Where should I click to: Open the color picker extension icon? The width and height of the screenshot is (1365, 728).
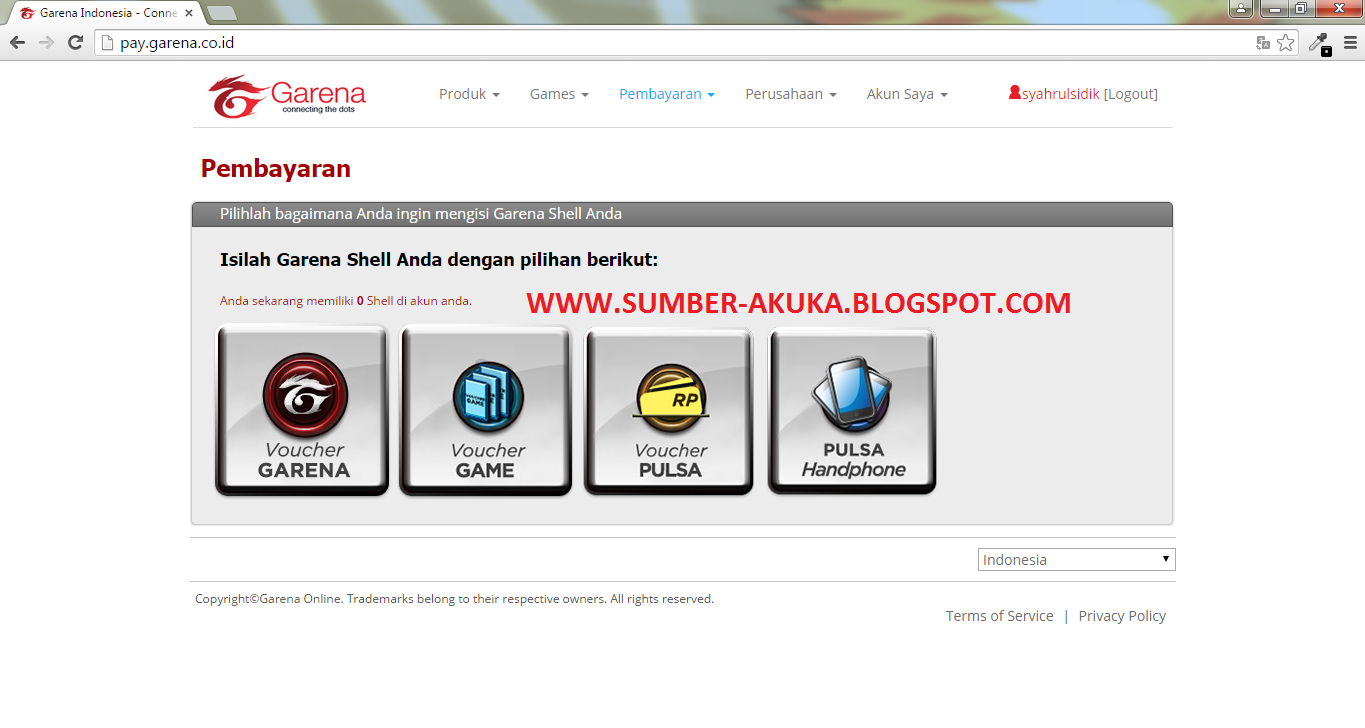click(x=1319, y=43)
